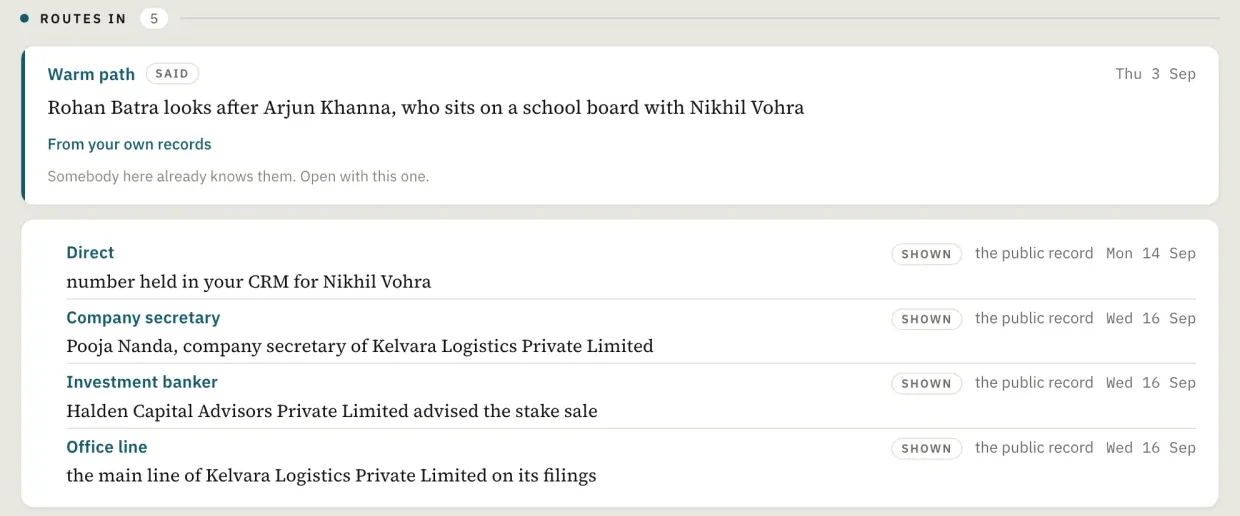Click the Routes In bullet dot icon

[x=24, y=18]
